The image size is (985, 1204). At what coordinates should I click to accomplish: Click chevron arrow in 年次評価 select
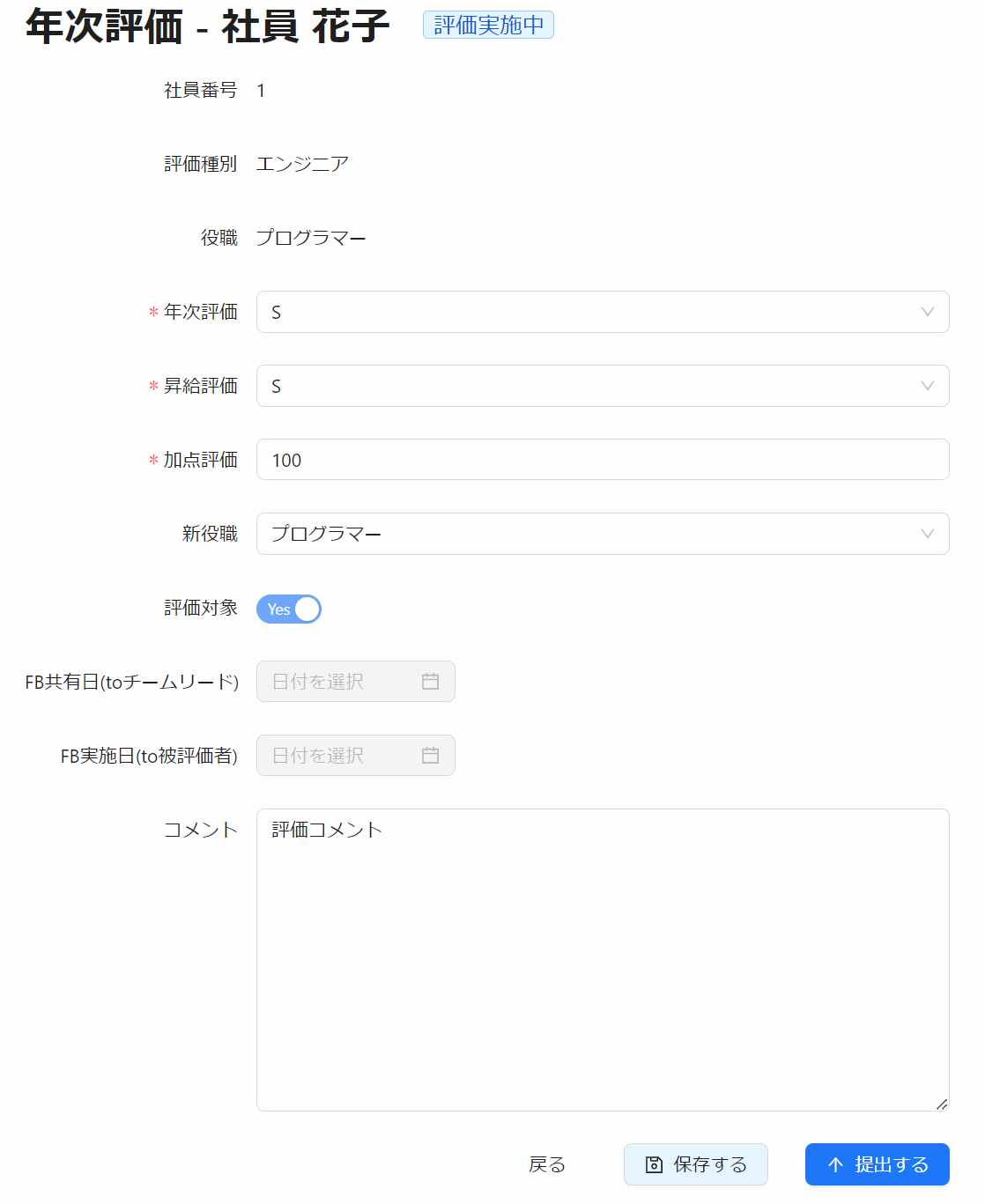927,312
